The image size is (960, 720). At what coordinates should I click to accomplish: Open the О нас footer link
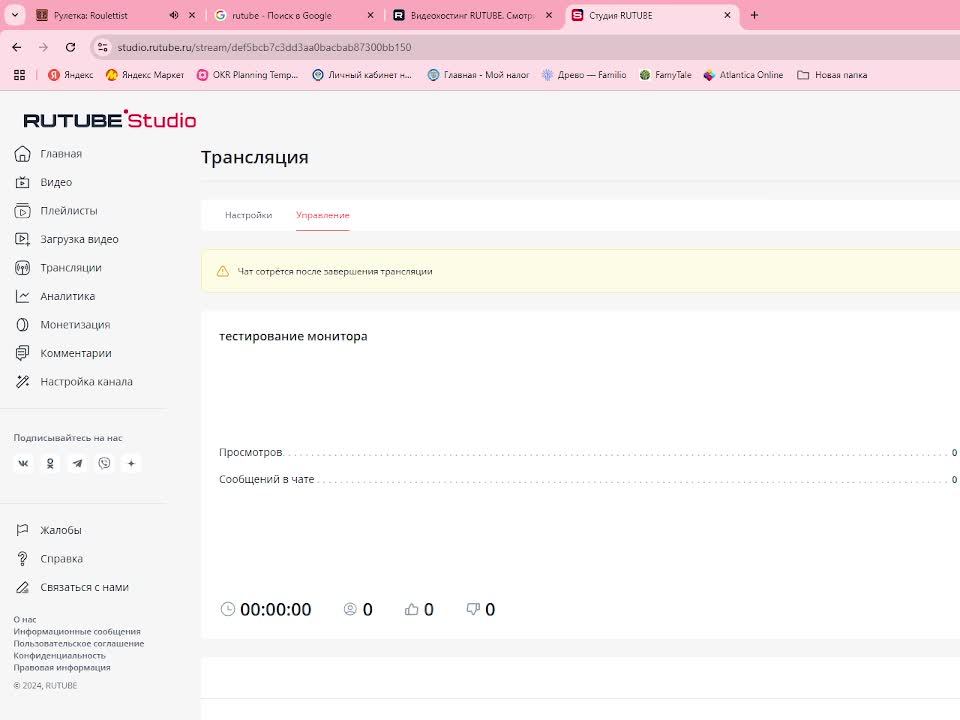pyautogui.click(x=25, y=620)
